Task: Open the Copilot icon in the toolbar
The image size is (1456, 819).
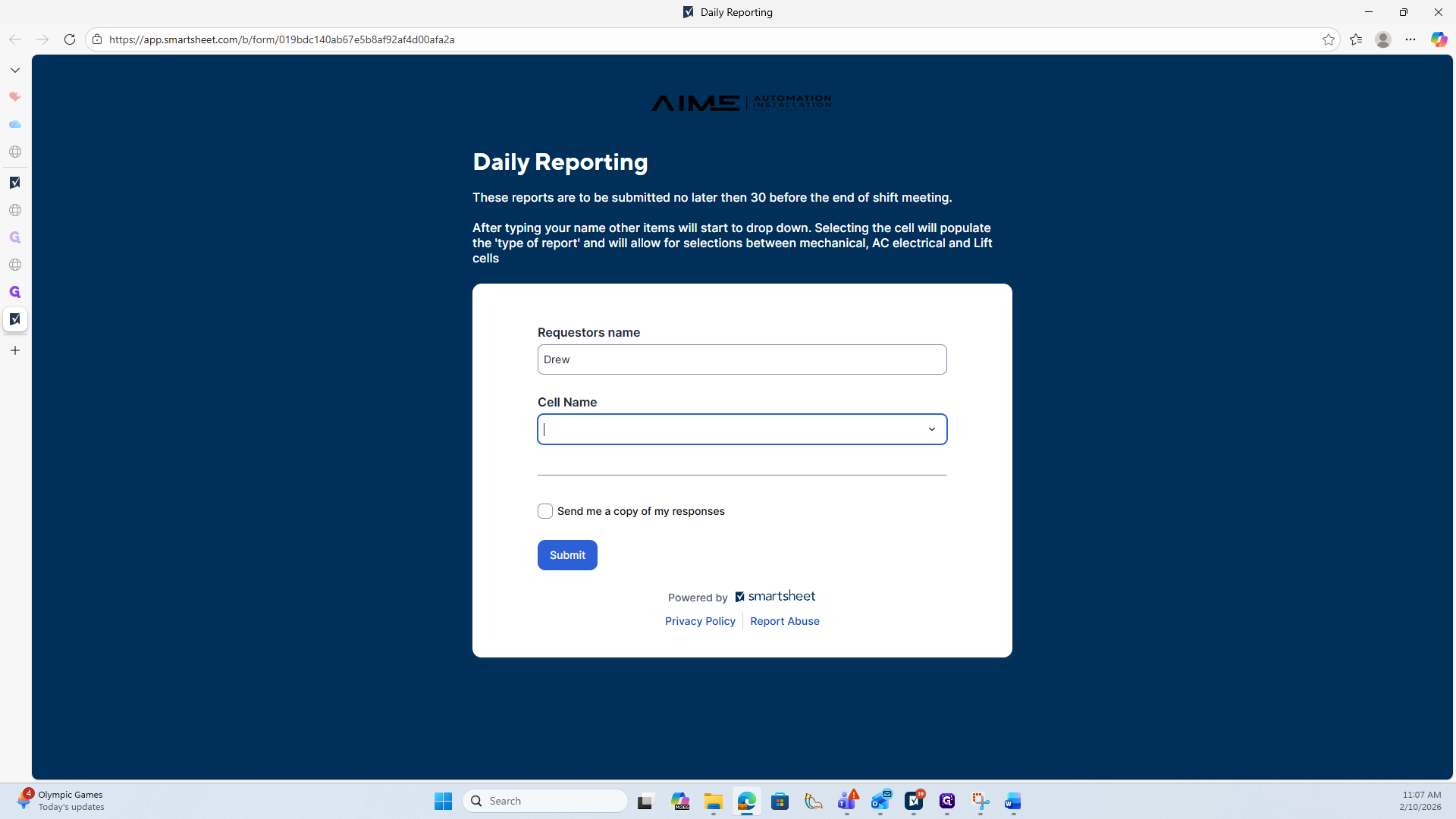Action: point(1438,39)
